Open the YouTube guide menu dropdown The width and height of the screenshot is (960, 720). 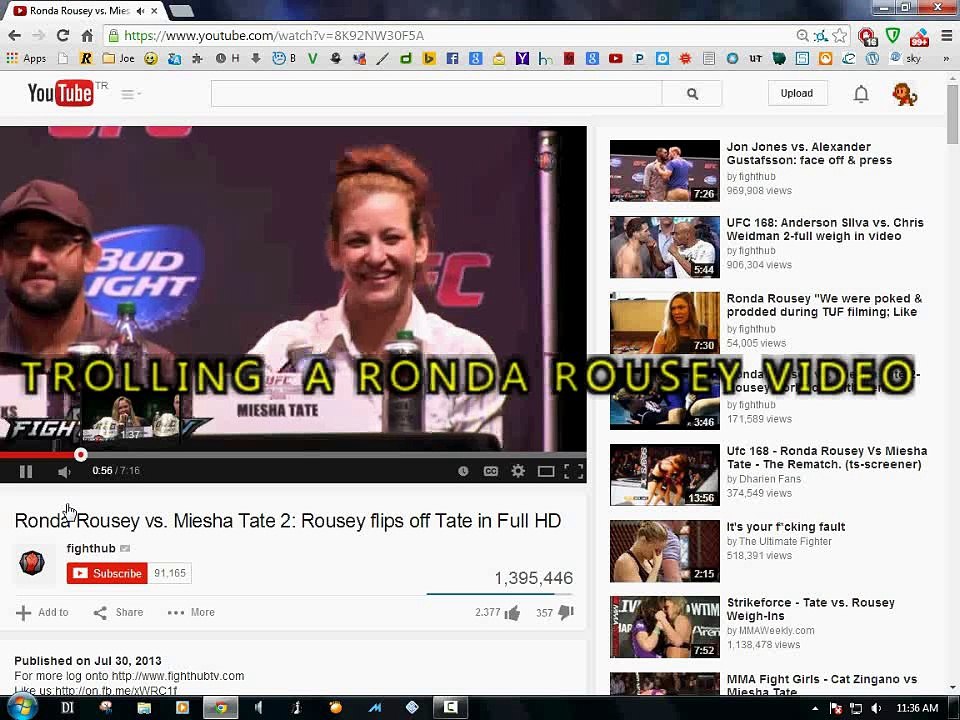pyautogui.click(x=130, y=94)
